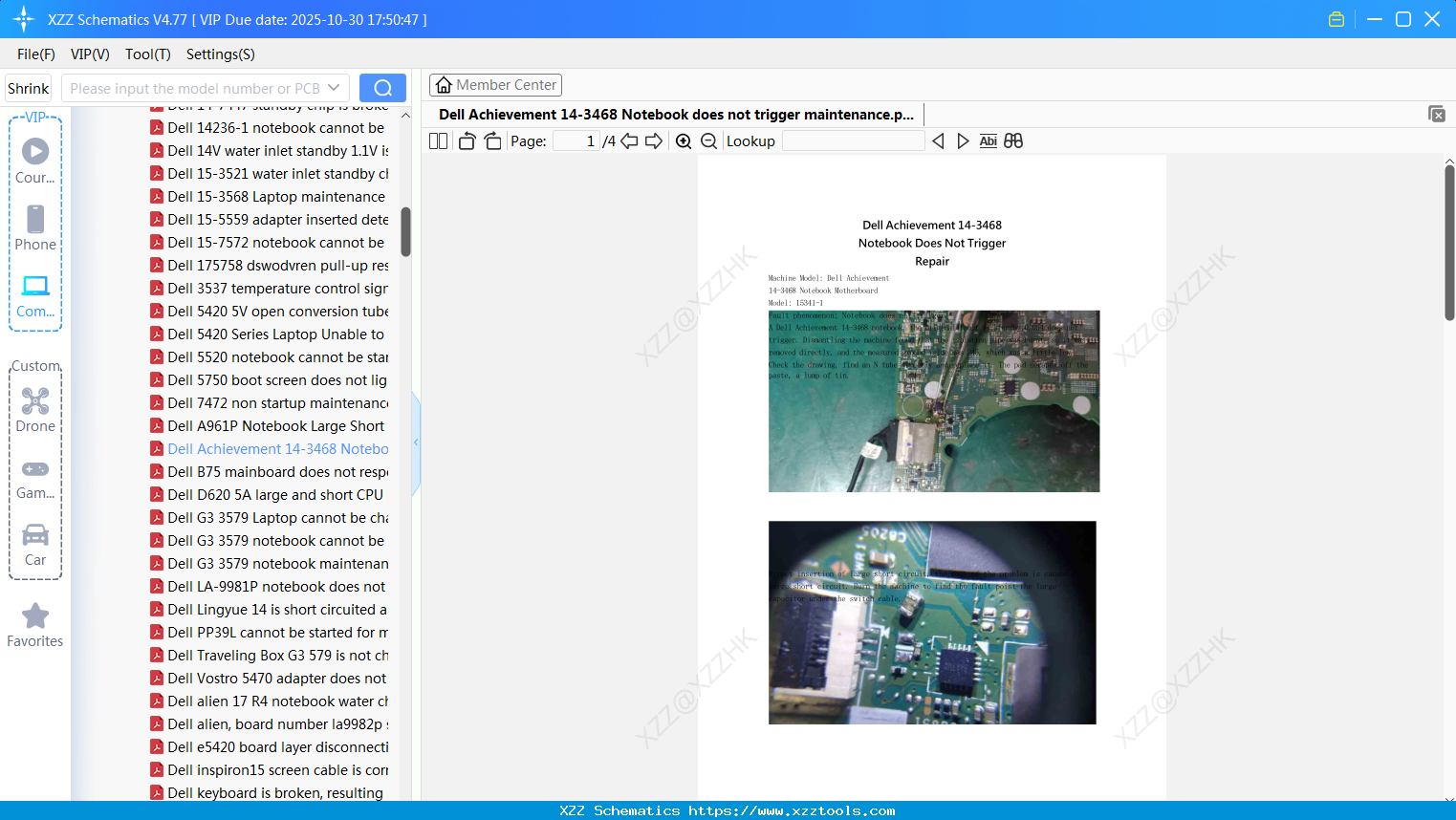Rotate page clockwise
Image resolution: width=1456 pixels, height=820 pixels.
click(493, 141)
